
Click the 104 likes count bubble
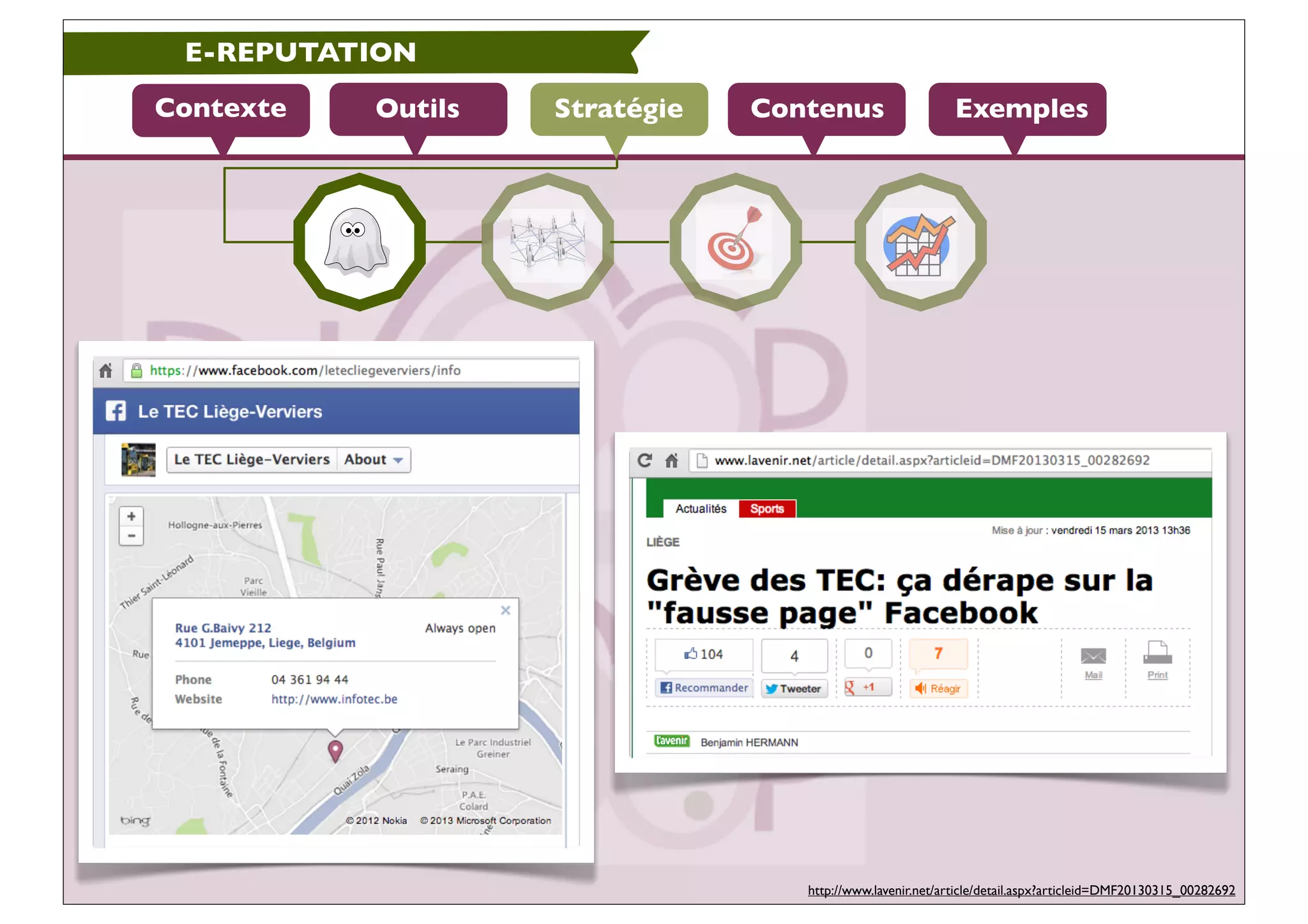coord(704,654)
